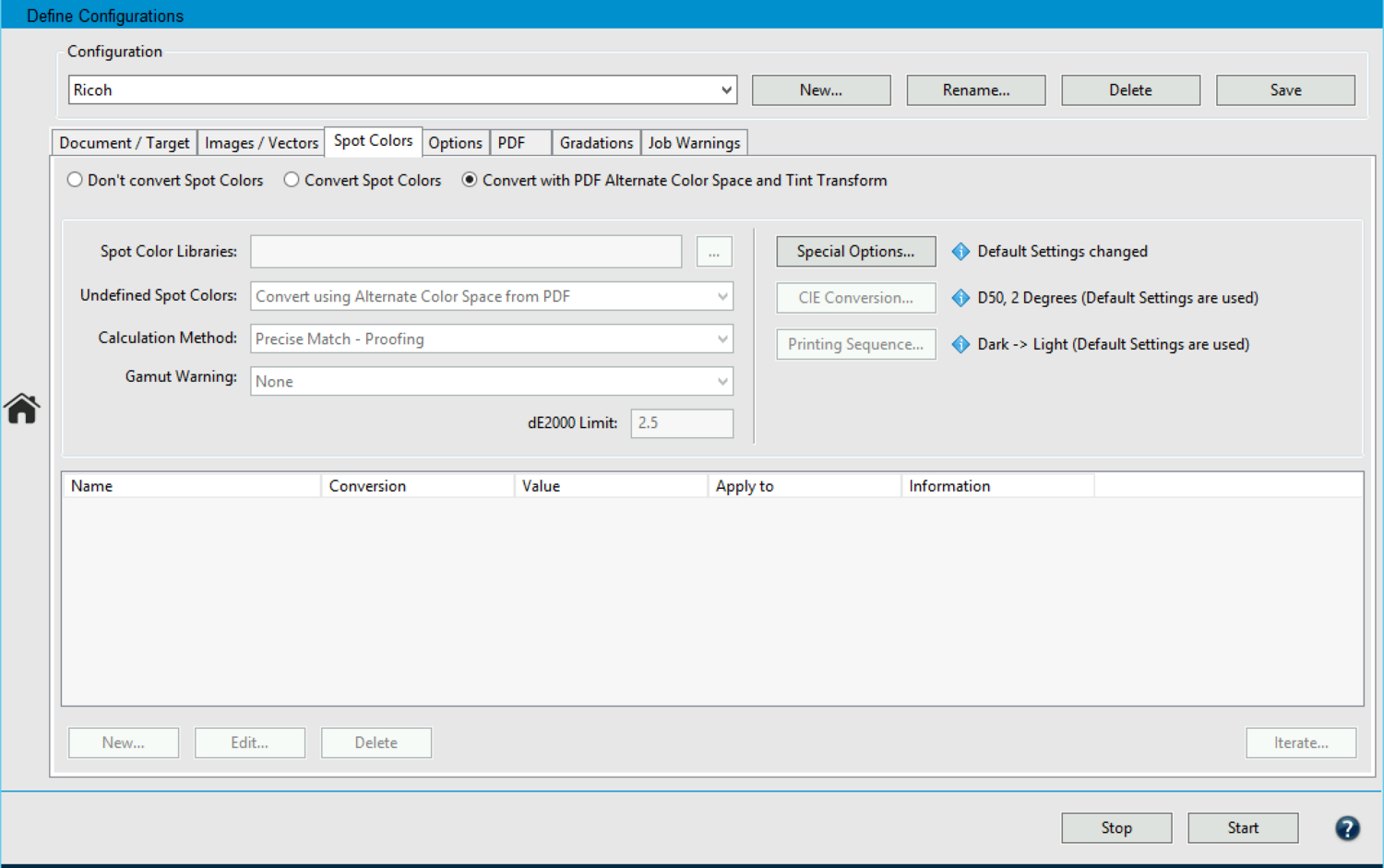Click the Spot Color Libraries field

click(x=466, y=252)
